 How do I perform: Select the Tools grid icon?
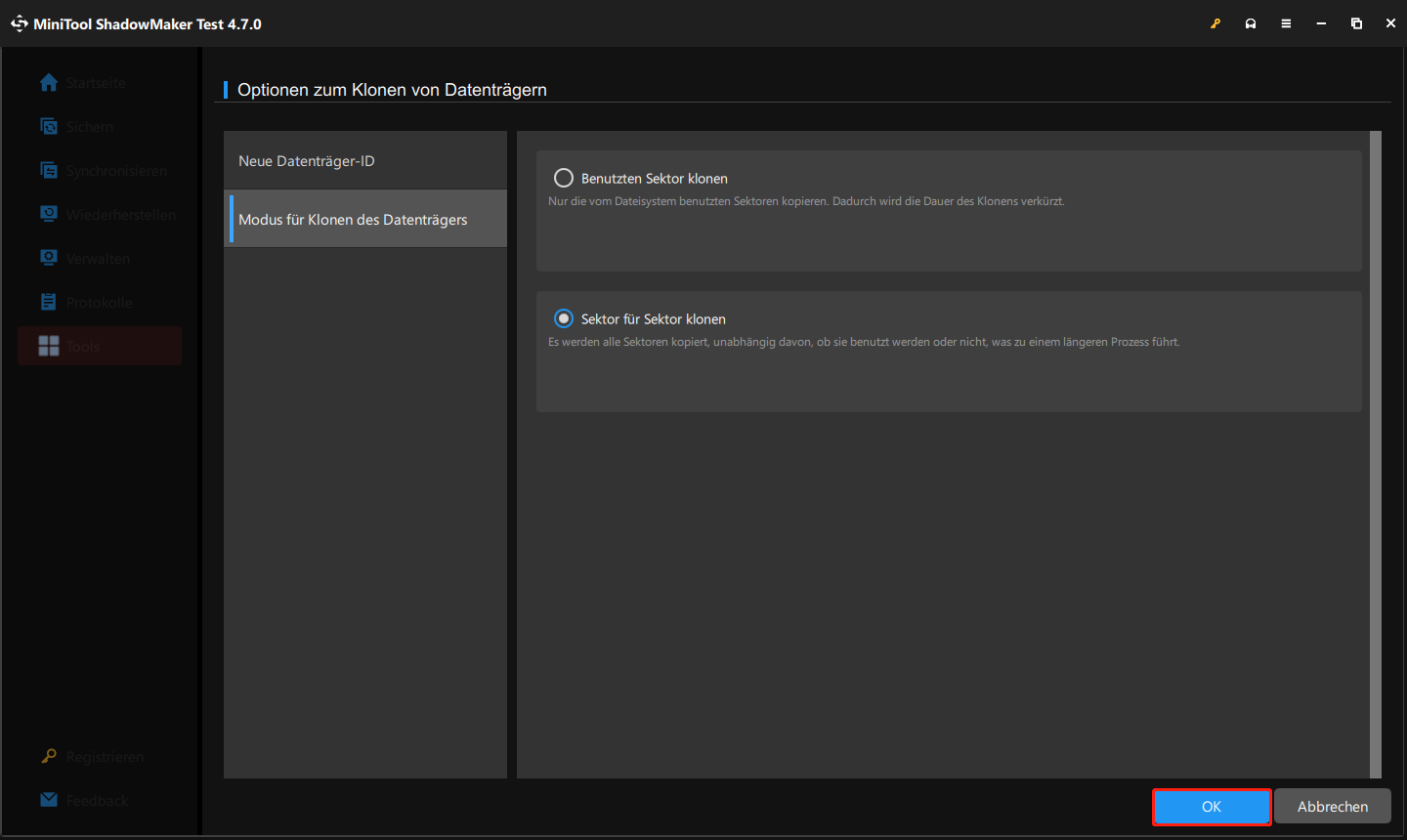point(49,346)
